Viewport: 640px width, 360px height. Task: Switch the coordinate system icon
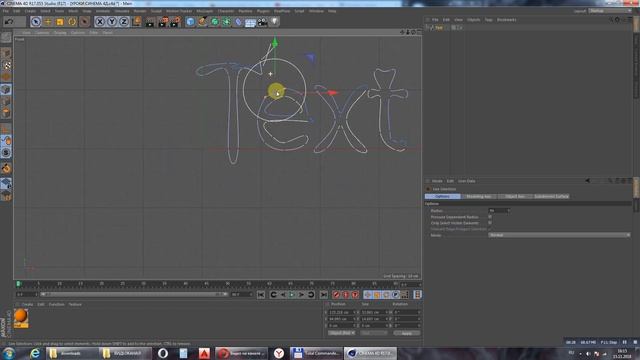[x=136, y=22]
